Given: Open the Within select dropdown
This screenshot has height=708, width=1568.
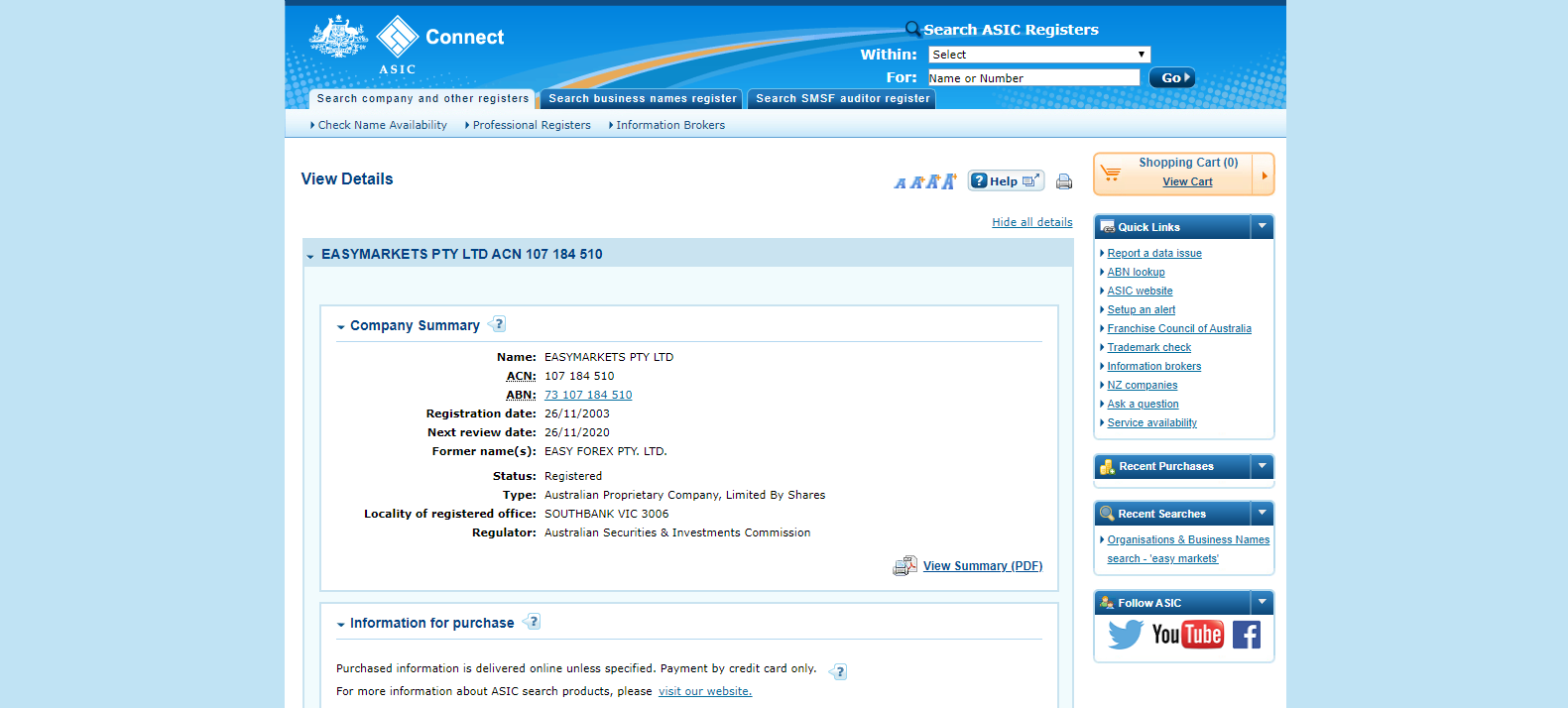Looking at the screenshot, I should pos(1039,55).
